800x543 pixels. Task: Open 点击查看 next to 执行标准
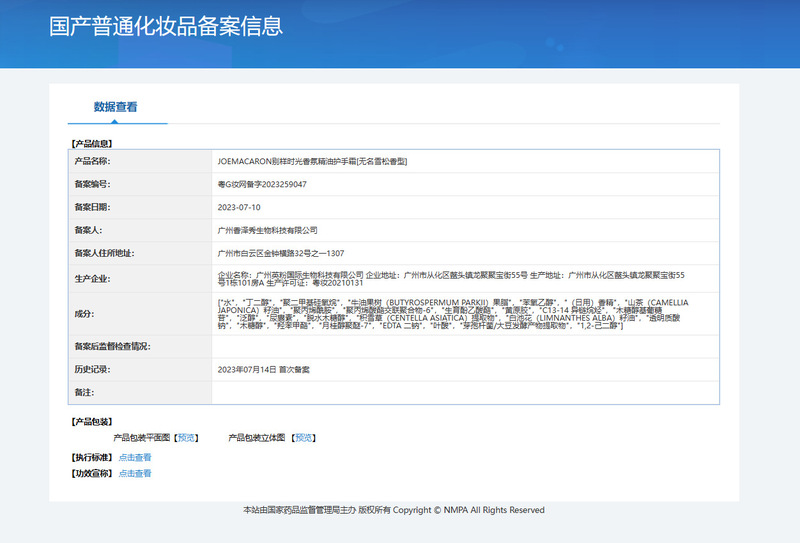pyautogui.click(x=135, y=457)
